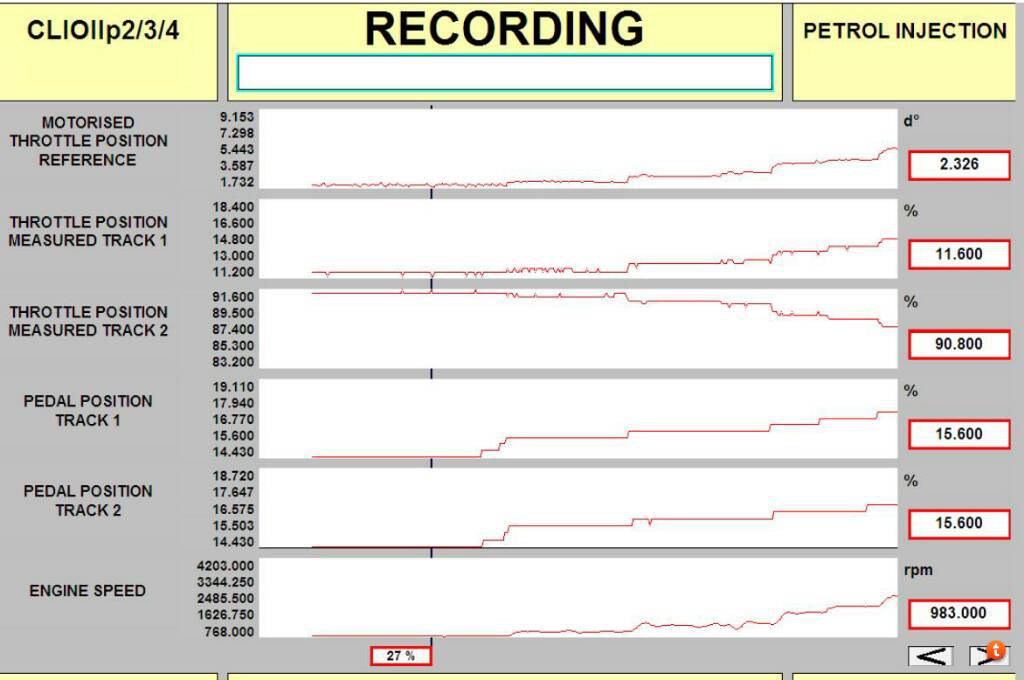
Task: Click the orange badge icon at bottom right
Action: coord(995,649)
